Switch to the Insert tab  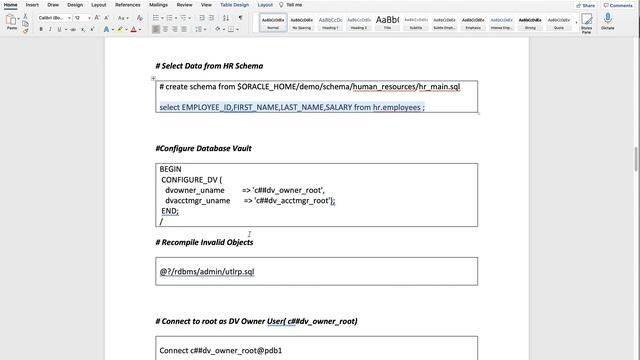click(32, 5)
